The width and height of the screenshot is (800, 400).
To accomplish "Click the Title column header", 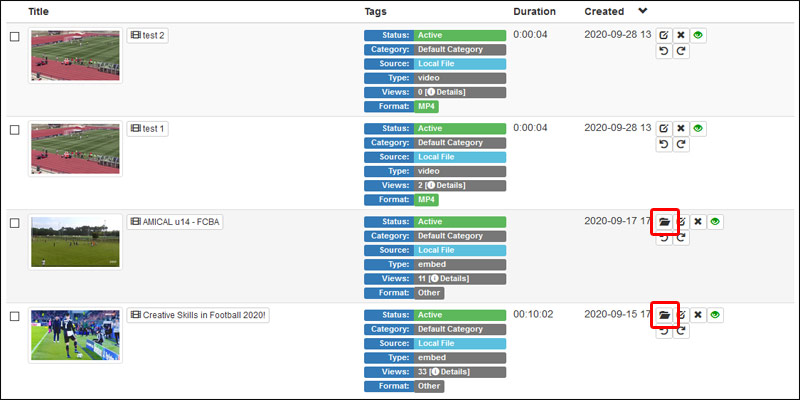I will 39,11.
